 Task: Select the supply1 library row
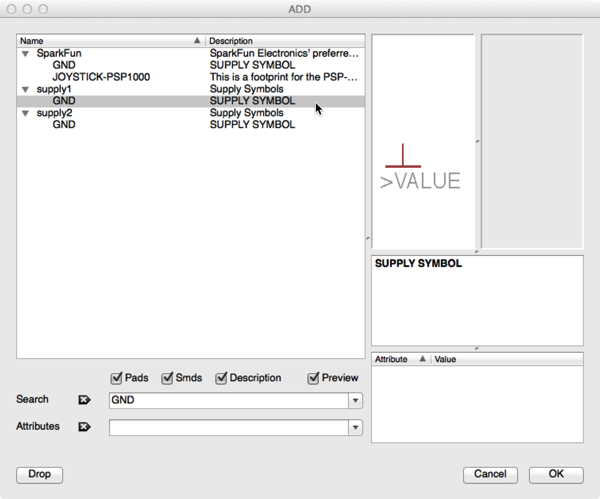[x=191, y=89]
